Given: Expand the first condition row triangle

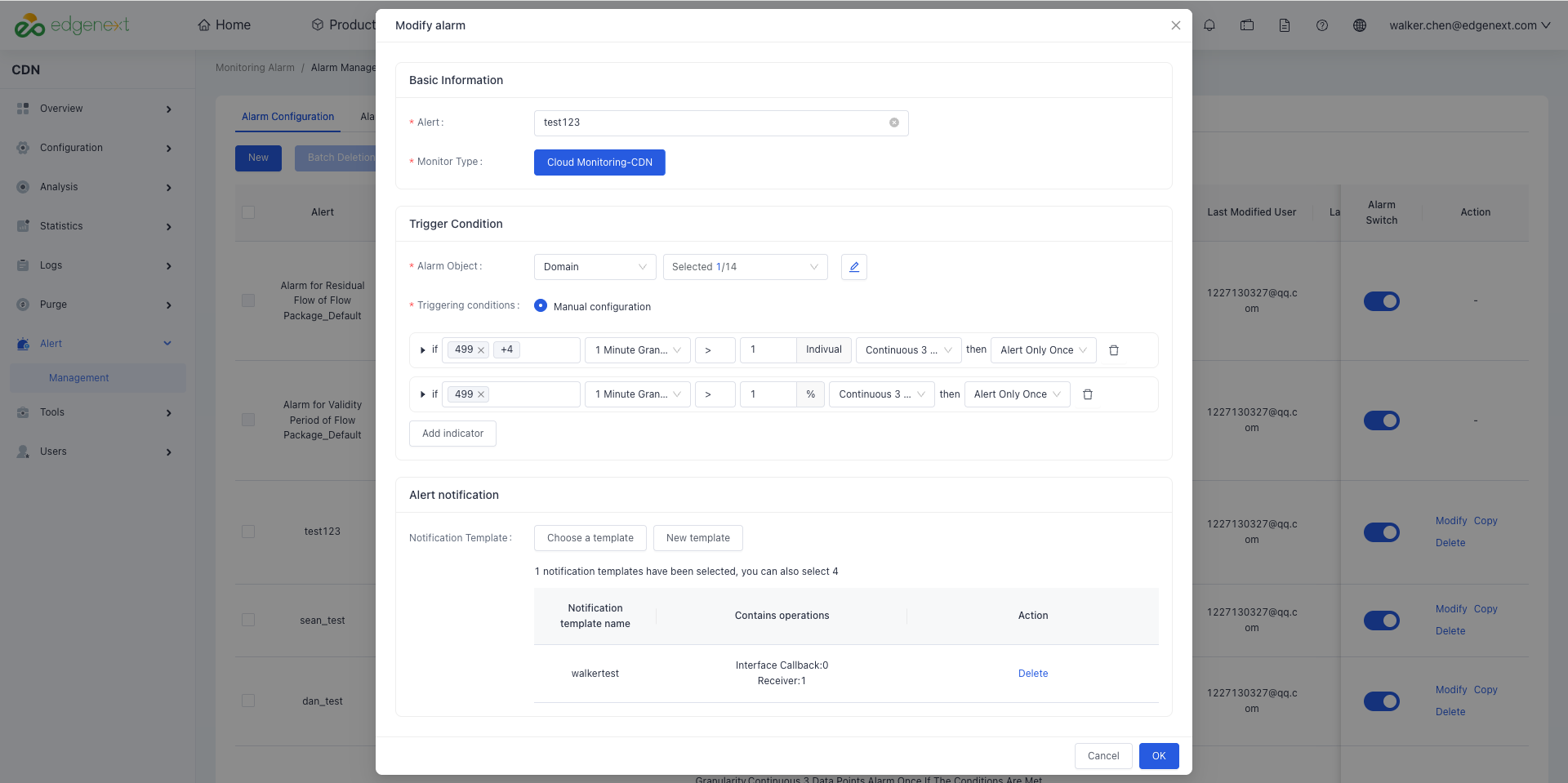Looking at the screenshot, I should pos(422,350).
